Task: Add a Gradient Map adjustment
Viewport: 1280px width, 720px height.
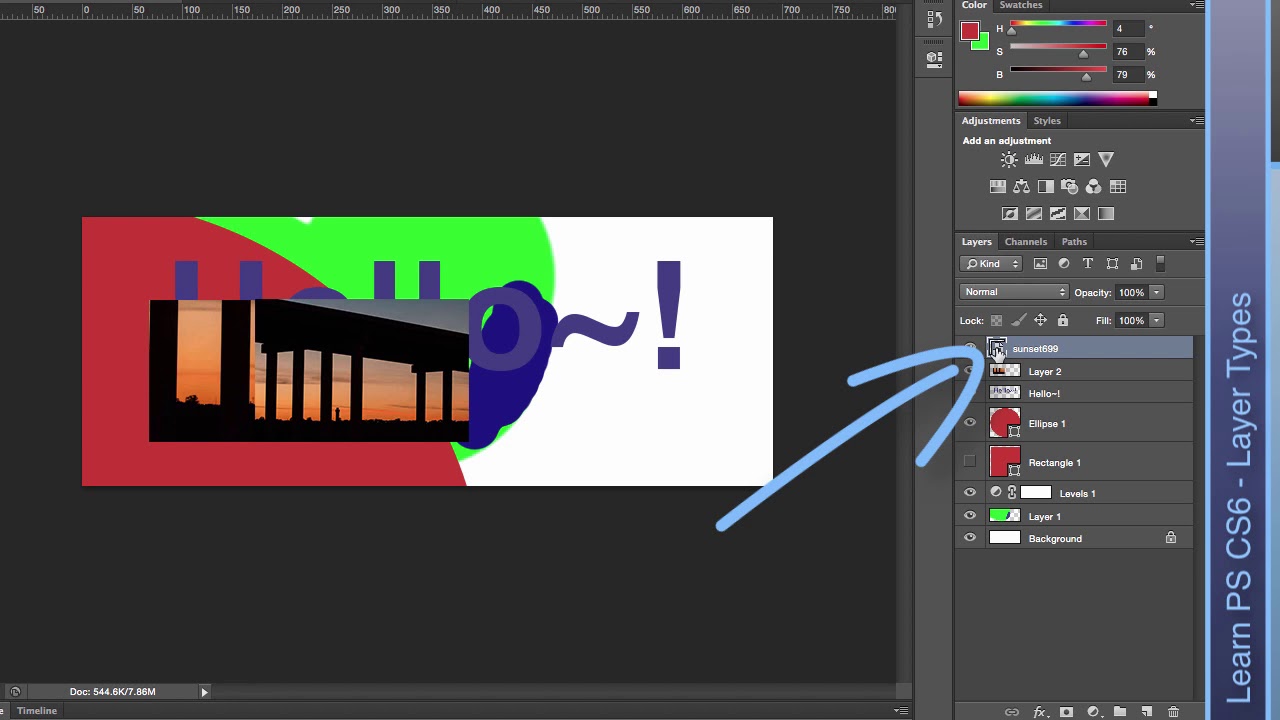Action: (1106, 214)
